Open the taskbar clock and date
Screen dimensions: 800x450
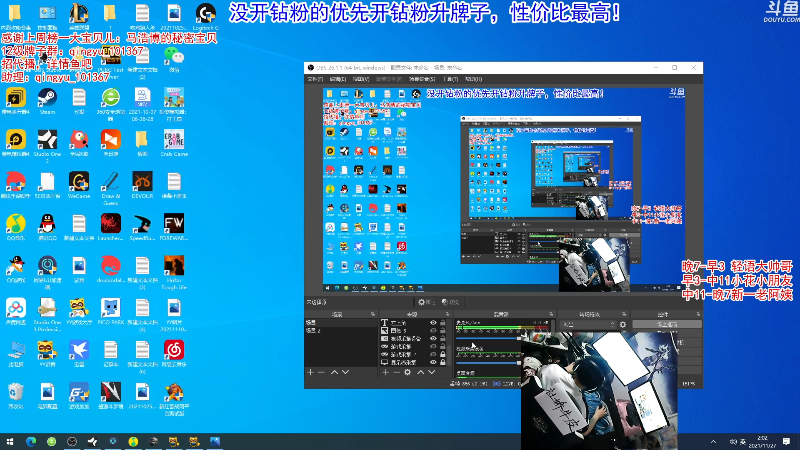coord(763,442)
